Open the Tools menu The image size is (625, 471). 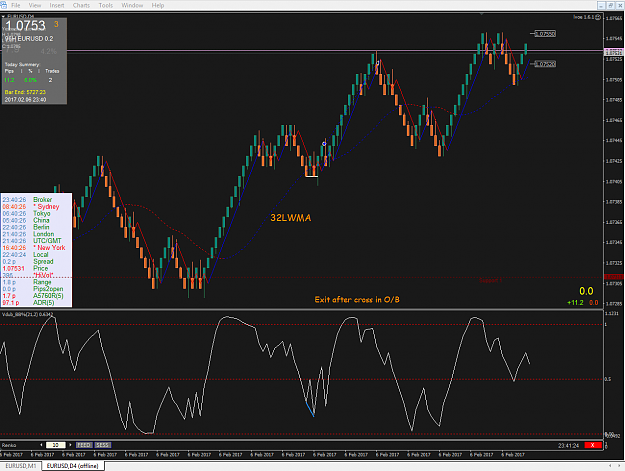click(x=106, y=5)
